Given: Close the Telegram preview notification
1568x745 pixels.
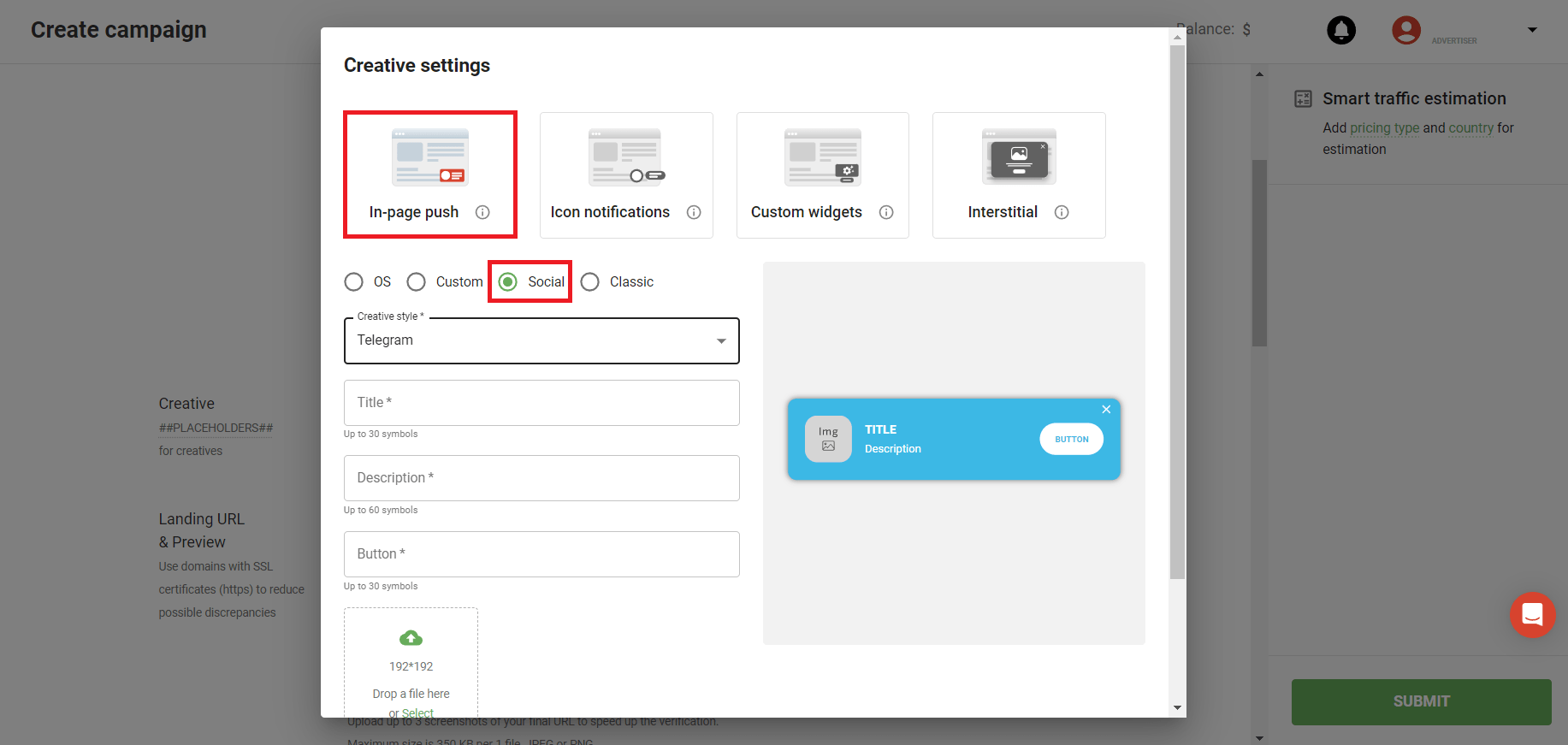Looking at the screenshot, I should [1106, 410].
